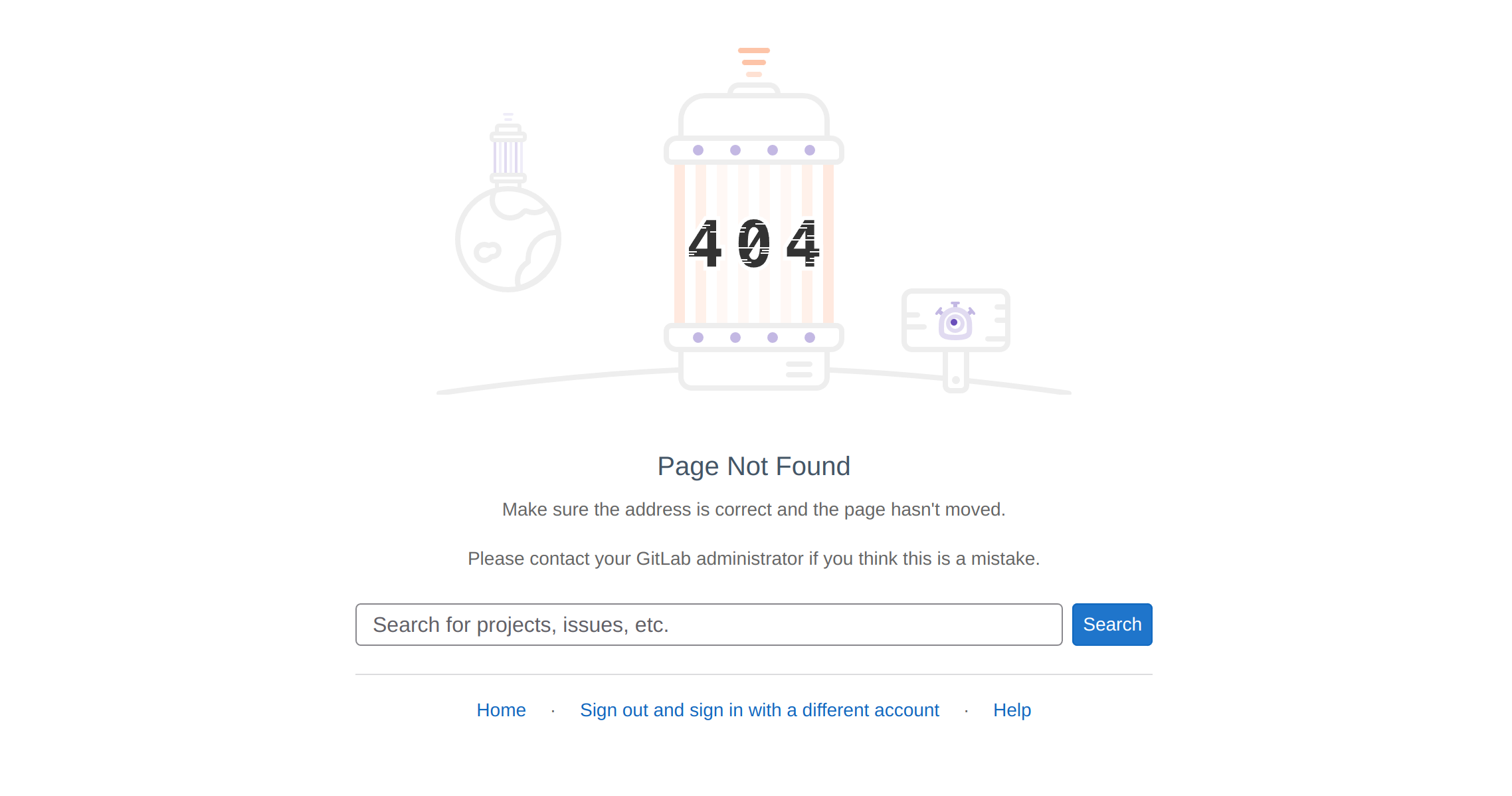Click the 'contact your GitLab administrator' message
This screenshot has height=796, width=1512.
753,559
